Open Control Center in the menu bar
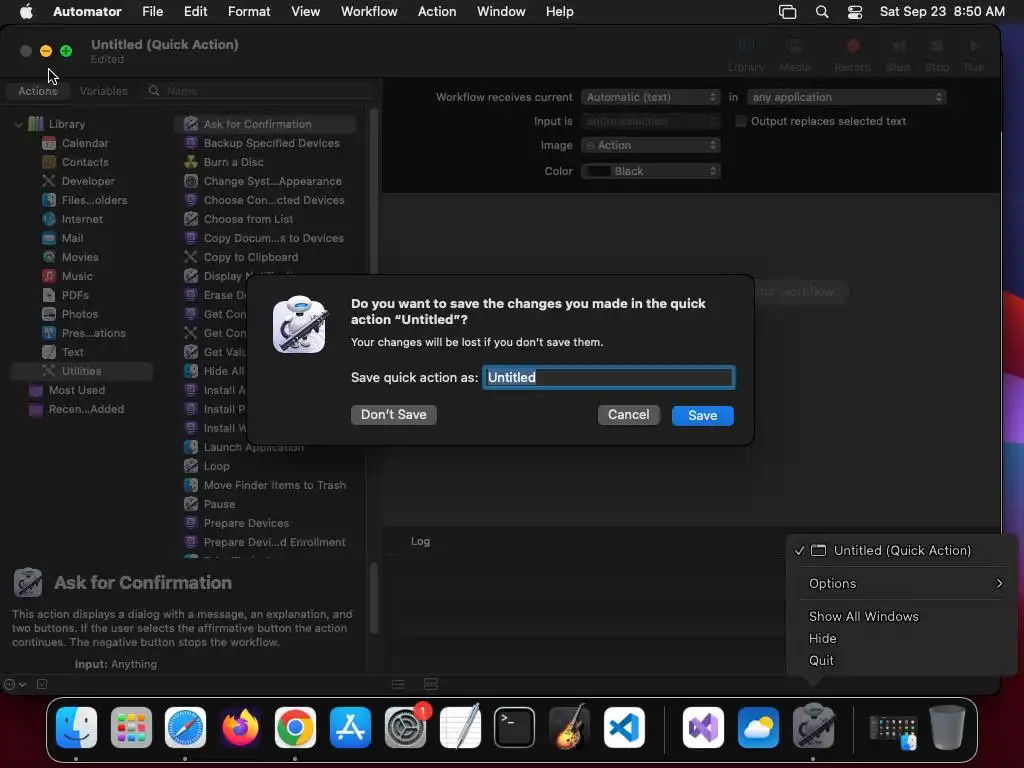The image size is (1024, 768). pyautogui.click(x=855, y=12)
